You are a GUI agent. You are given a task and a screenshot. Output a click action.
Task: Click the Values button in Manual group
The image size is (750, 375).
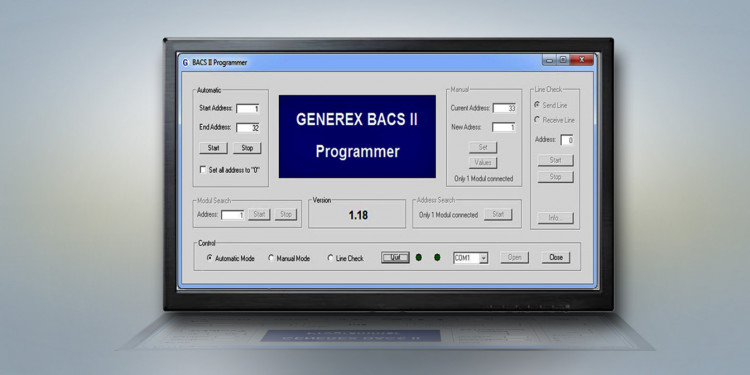(x=483, y=163)
